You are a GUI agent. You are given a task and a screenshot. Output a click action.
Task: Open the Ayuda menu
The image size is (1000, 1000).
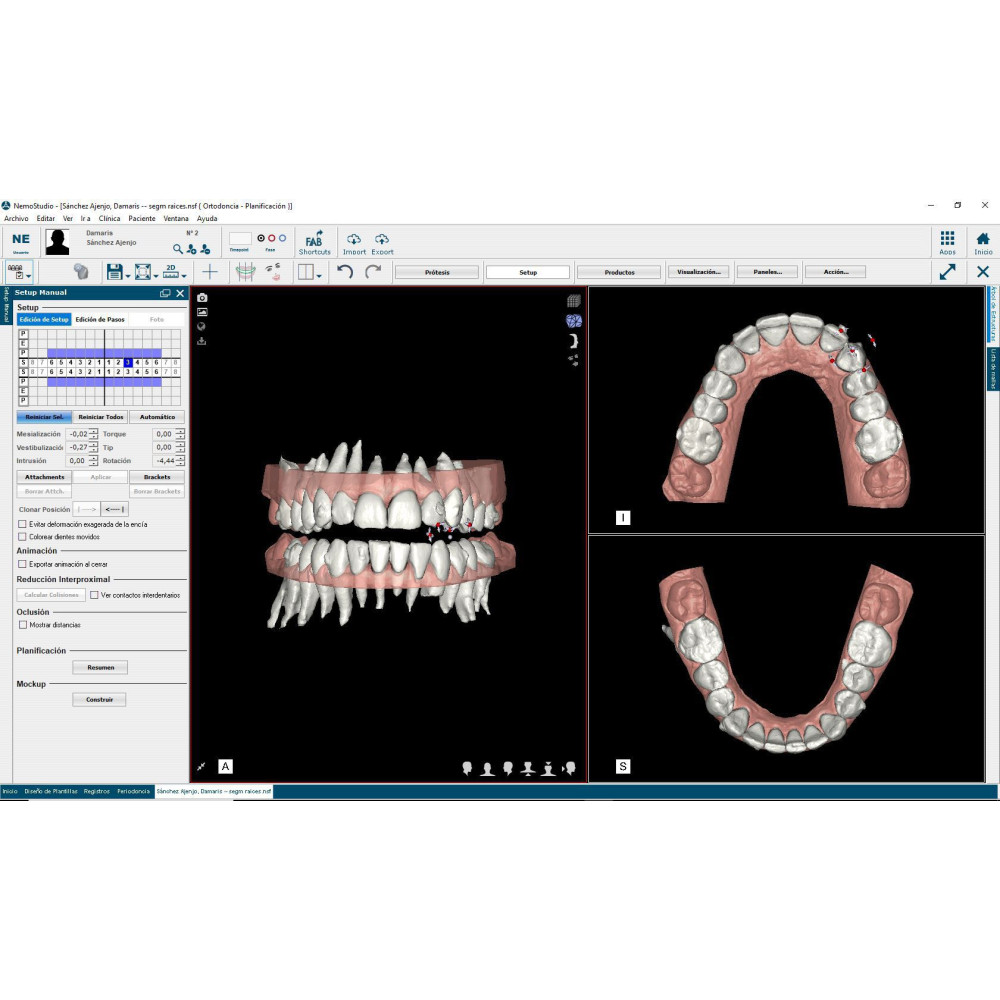point(207,219)
